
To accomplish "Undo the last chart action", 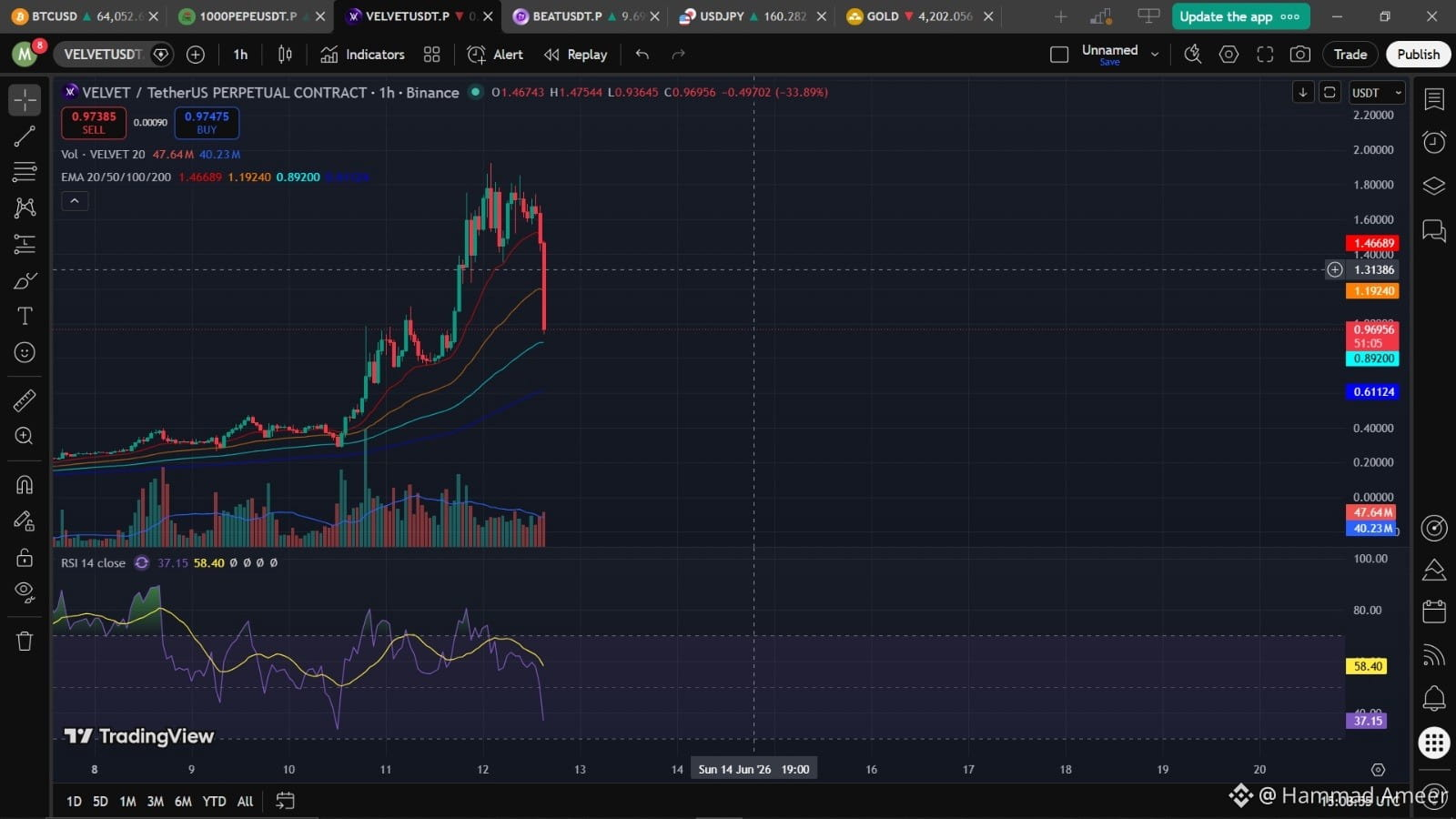I will tap(642, 55).
